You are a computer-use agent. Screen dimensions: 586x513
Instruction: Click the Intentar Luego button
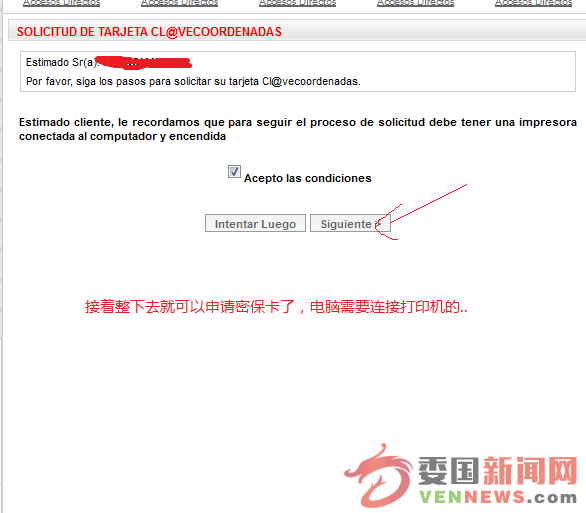255,223
